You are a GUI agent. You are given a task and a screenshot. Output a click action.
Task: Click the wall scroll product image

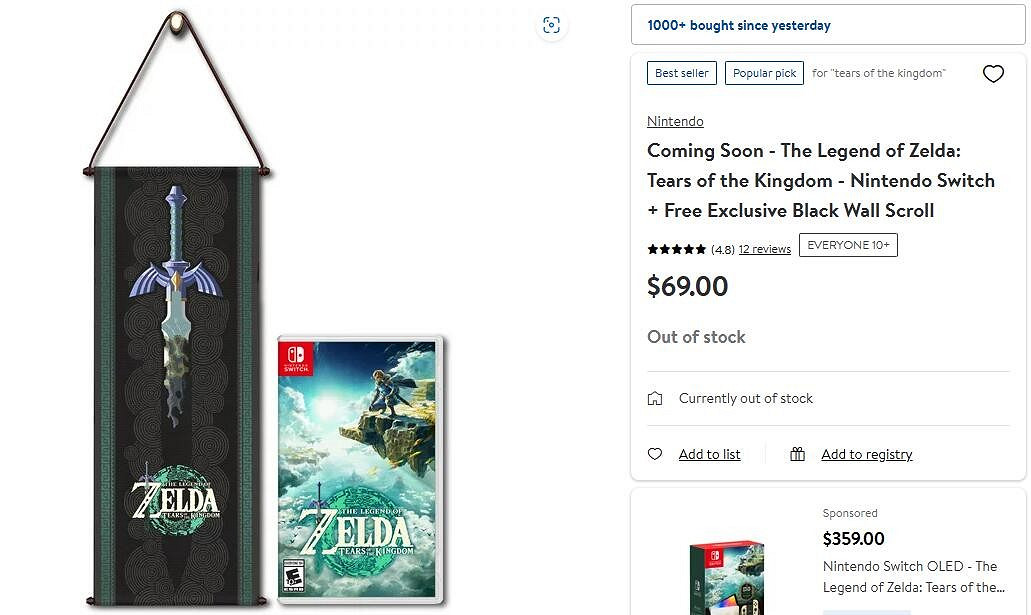click(177, 309)
